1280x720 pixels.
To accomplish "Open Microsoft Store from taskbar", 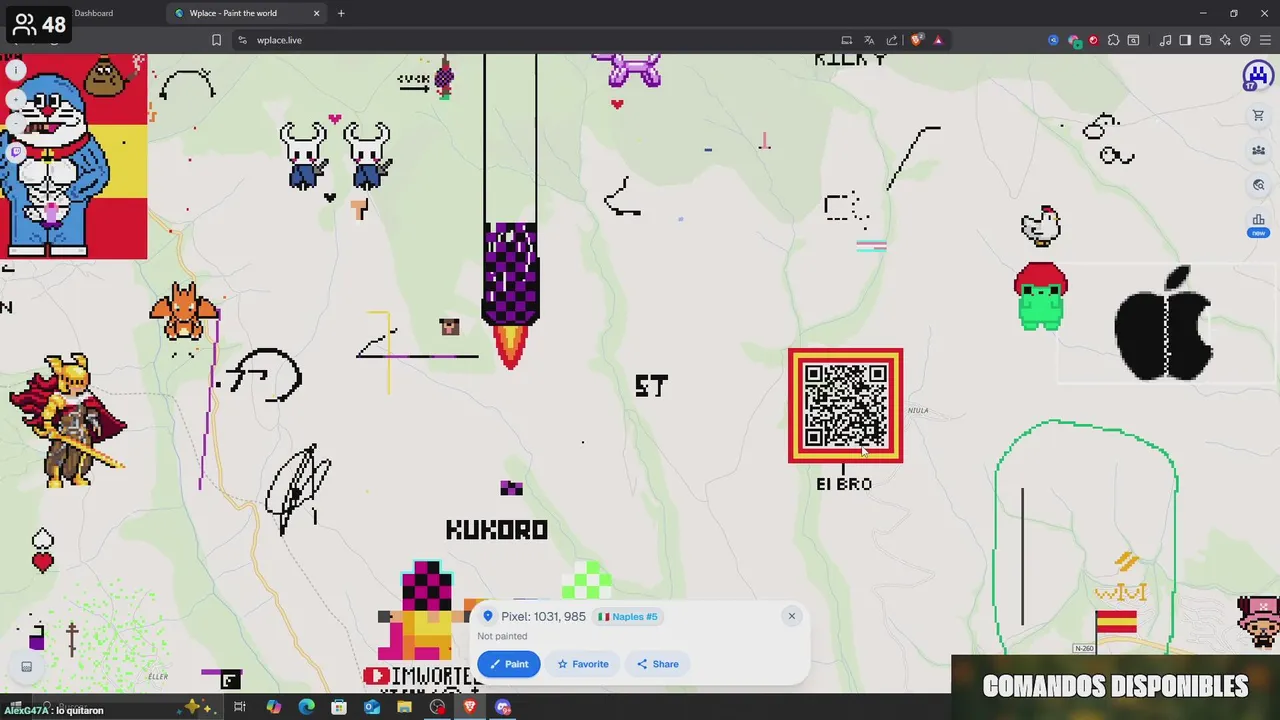I will 339,707.
